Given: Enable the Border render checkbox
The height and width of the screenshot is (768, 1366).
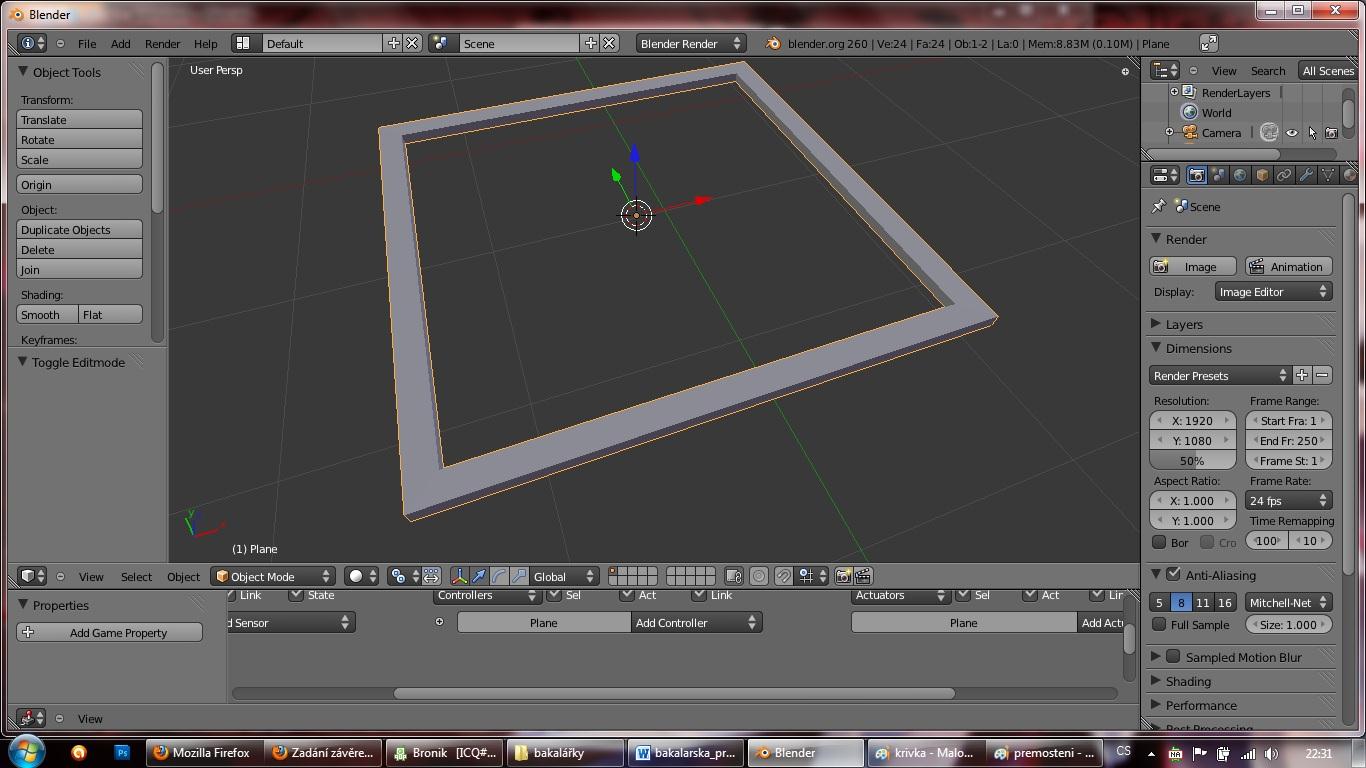Looking at the screenshot, I should tap(1159, 542).
